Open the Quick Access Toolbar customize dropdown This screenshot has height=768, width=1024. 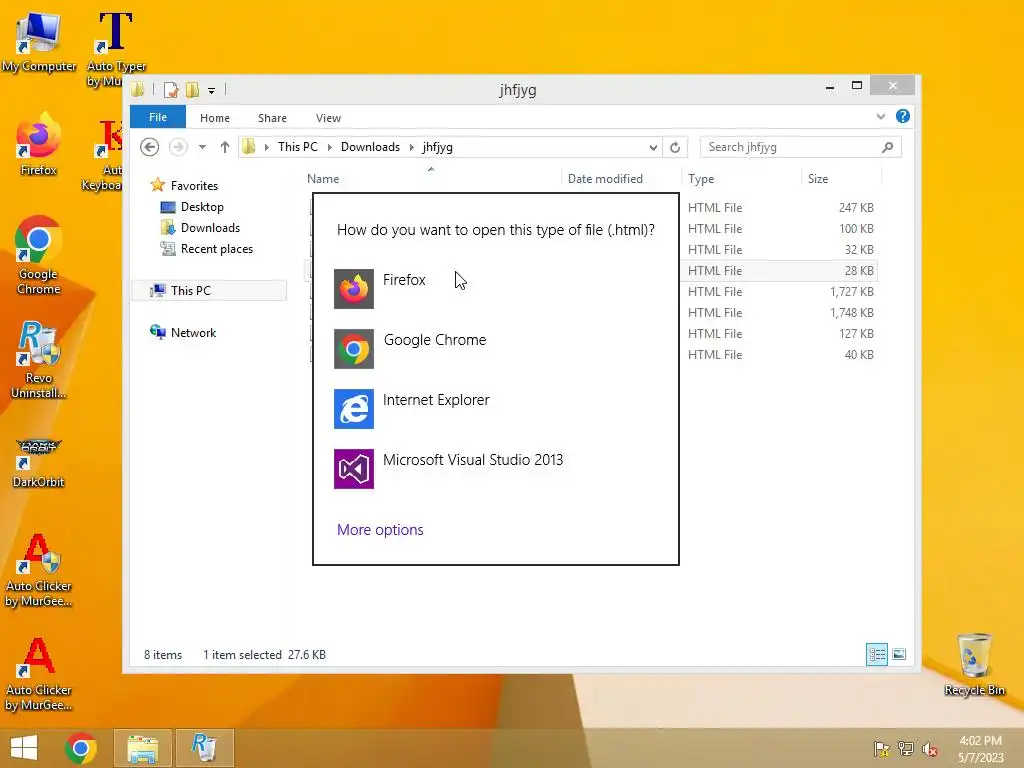click(x=211, y=91)
